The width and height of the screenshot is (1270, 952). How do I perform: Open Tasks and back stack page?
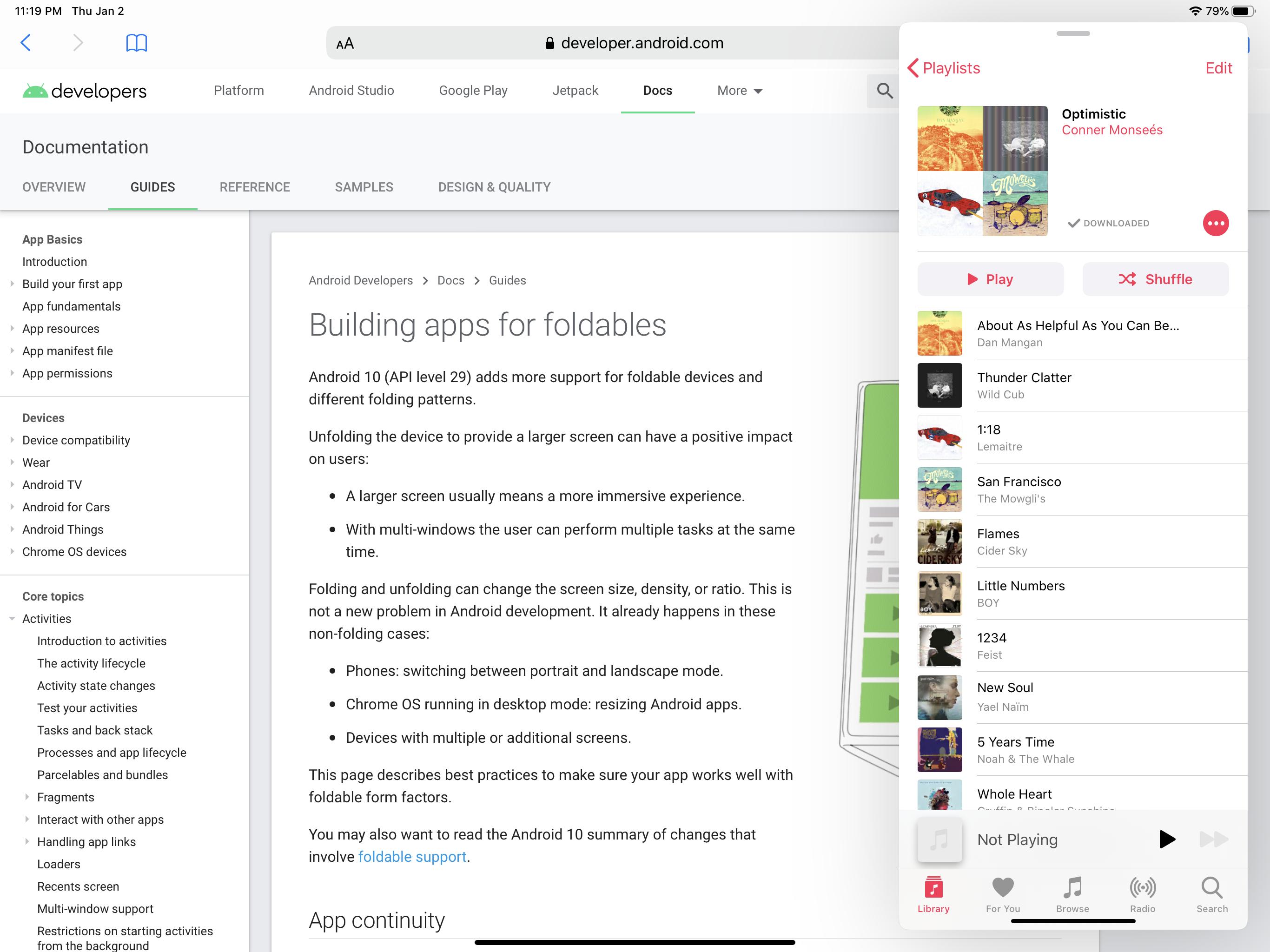click(x=95, y=730)
